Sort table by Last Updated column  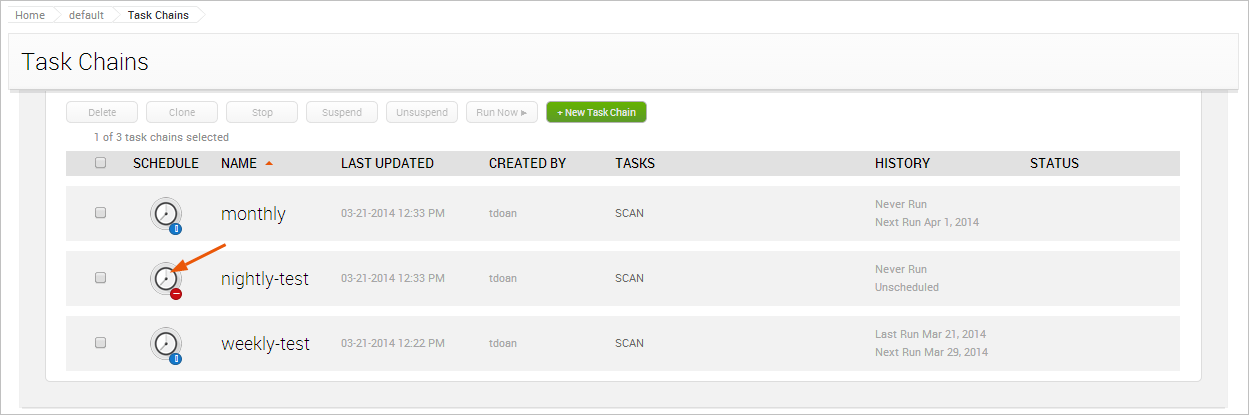point(387,163)
